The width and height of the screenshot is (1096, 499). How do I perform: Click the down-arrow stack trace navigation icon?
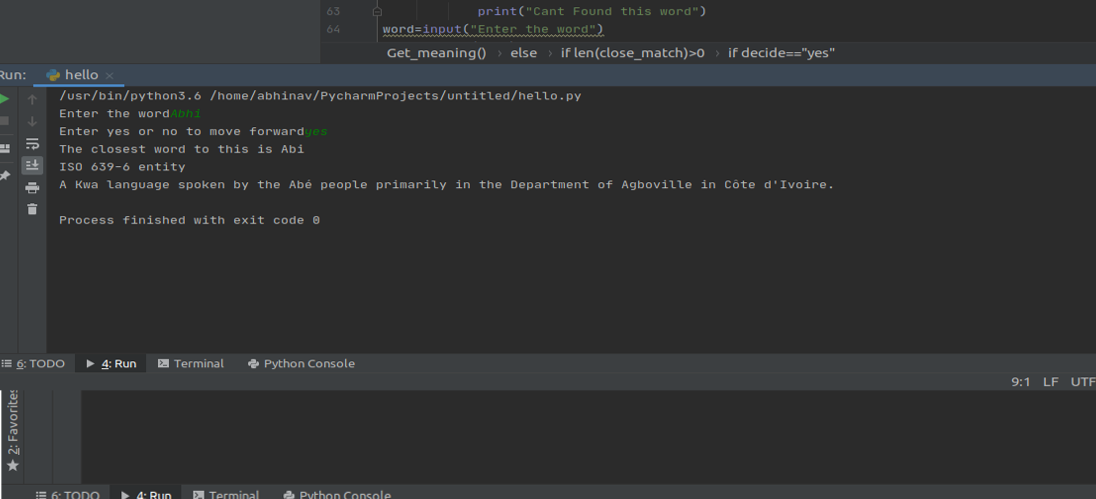click(32, 122)
